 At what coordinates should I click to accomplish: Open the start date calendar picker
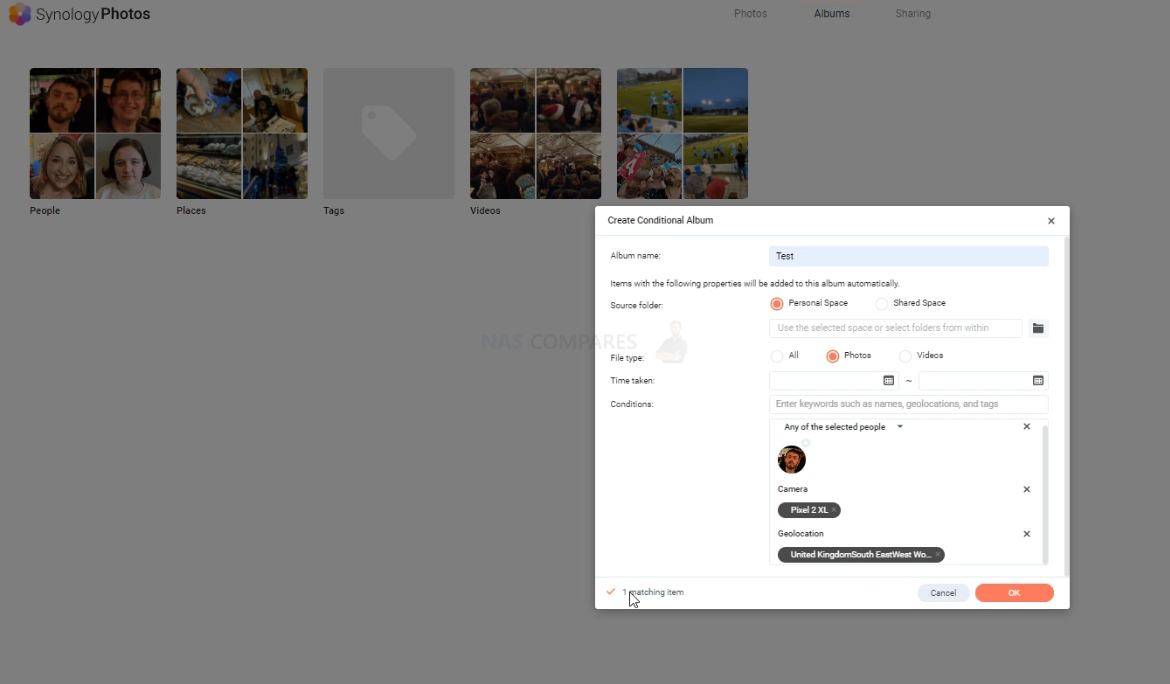click(888, 380)
